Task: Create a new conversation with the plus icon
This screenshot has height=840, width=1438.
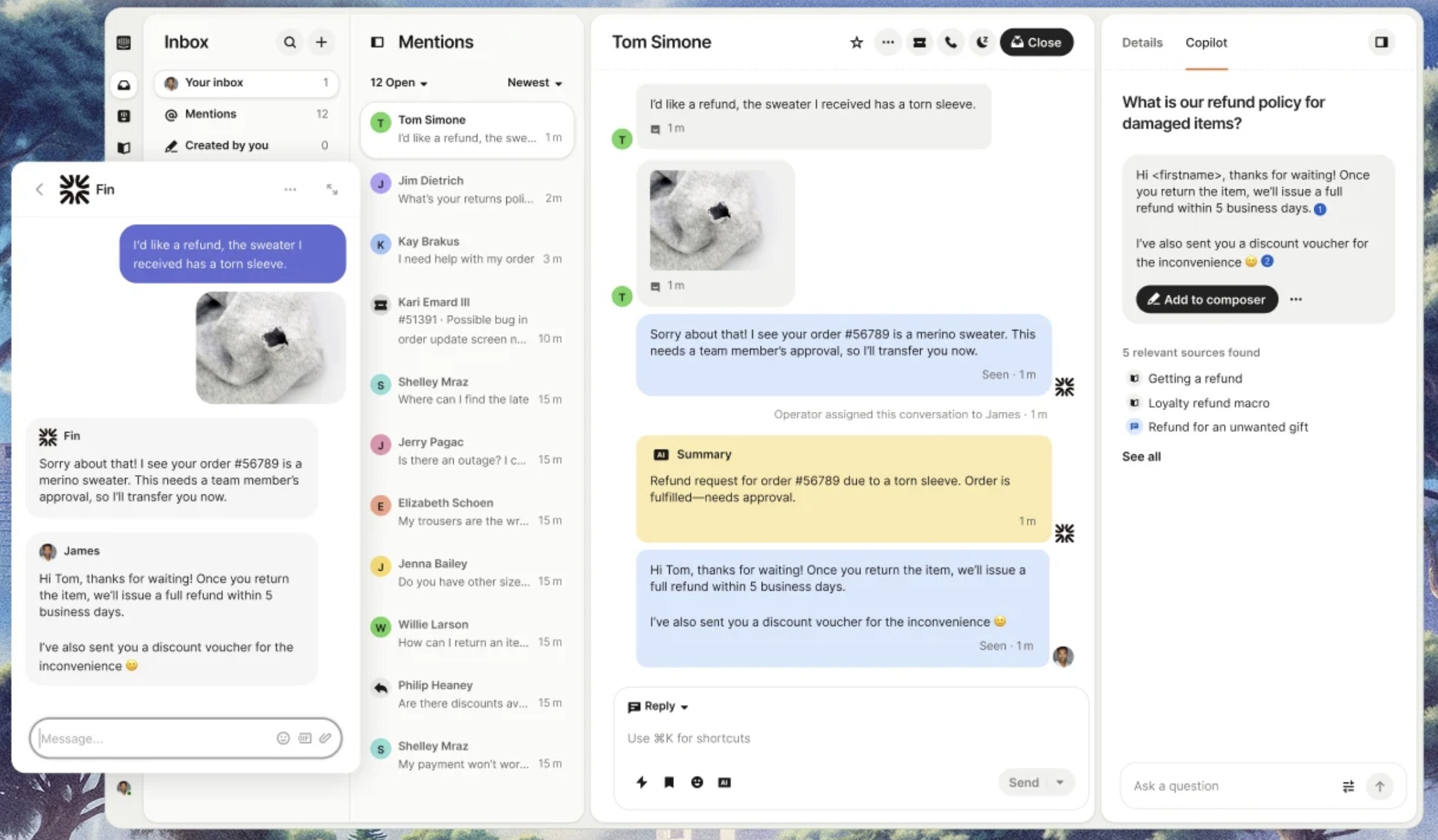Action: tap(321, 42)
